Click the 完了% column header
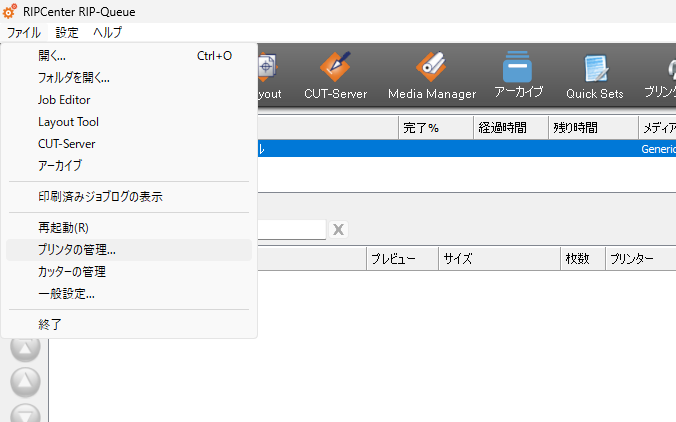This screenshot has height=422, width=676. click(435, 128)
